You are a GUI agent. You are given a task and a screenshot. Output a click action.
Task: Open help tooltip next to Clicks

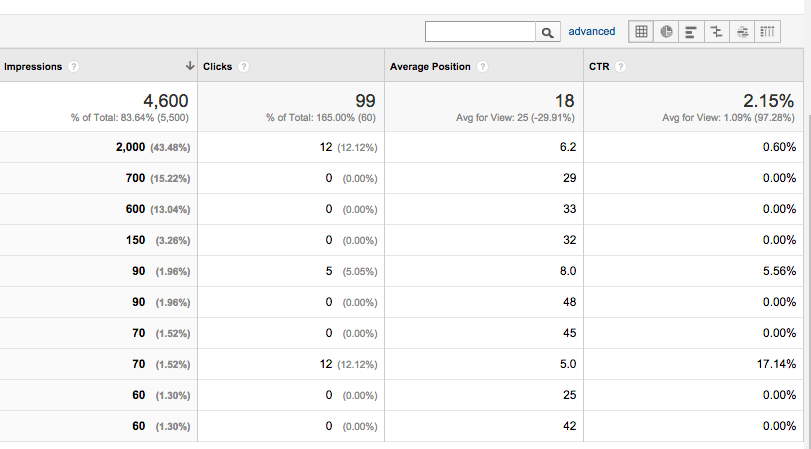(x=244, y=66)
